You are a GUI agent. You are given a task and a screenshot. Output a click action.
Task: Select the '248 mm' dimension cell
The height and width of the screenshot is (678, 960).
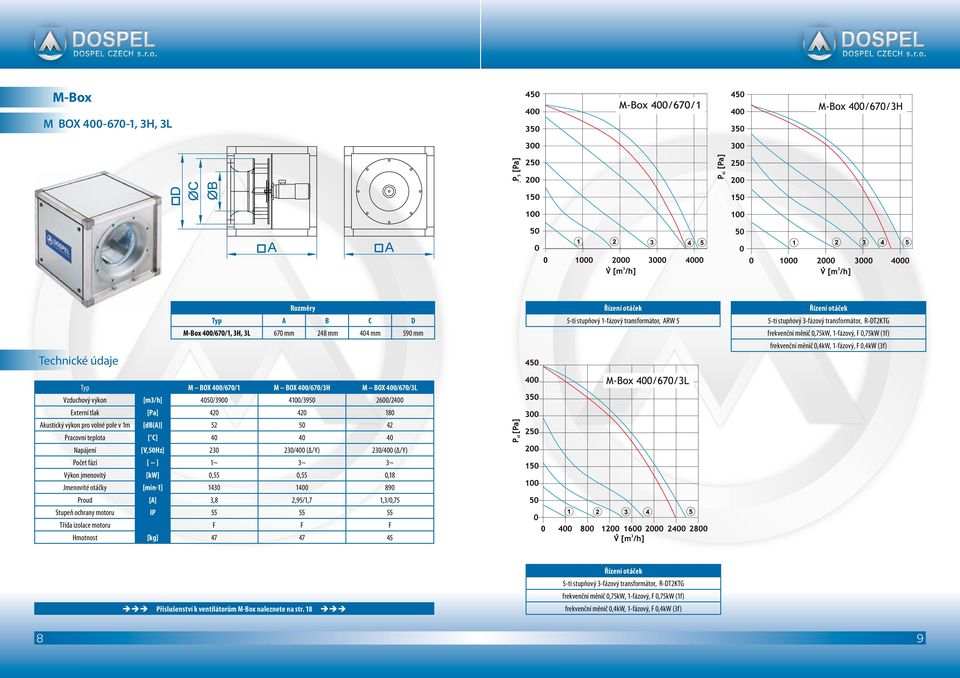(x=327, y=333)
